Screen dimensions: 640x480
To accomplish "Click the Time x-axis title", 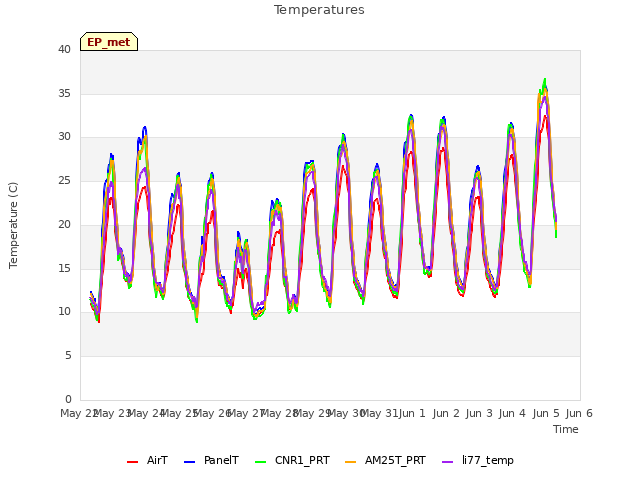I will [x=566, y=429].
